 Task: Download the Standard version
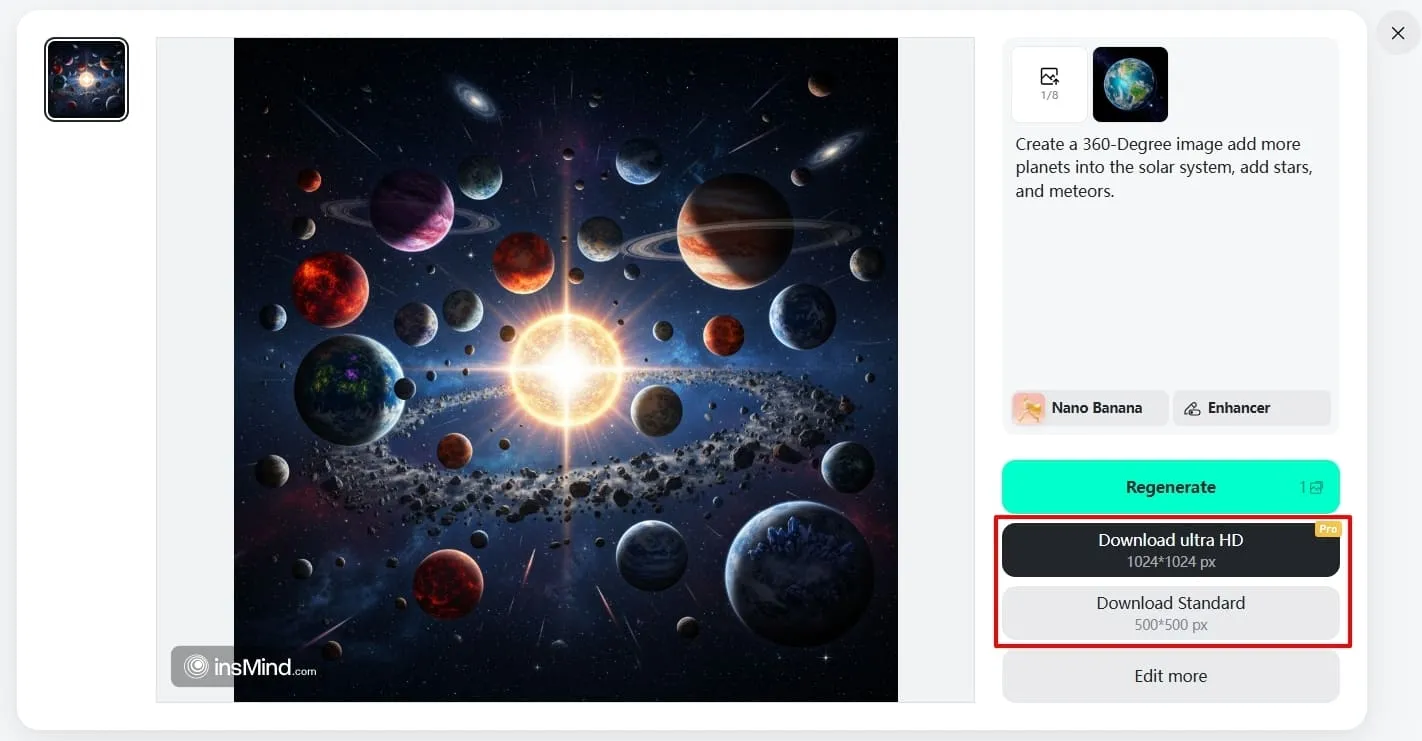(x=1170, y=612)
